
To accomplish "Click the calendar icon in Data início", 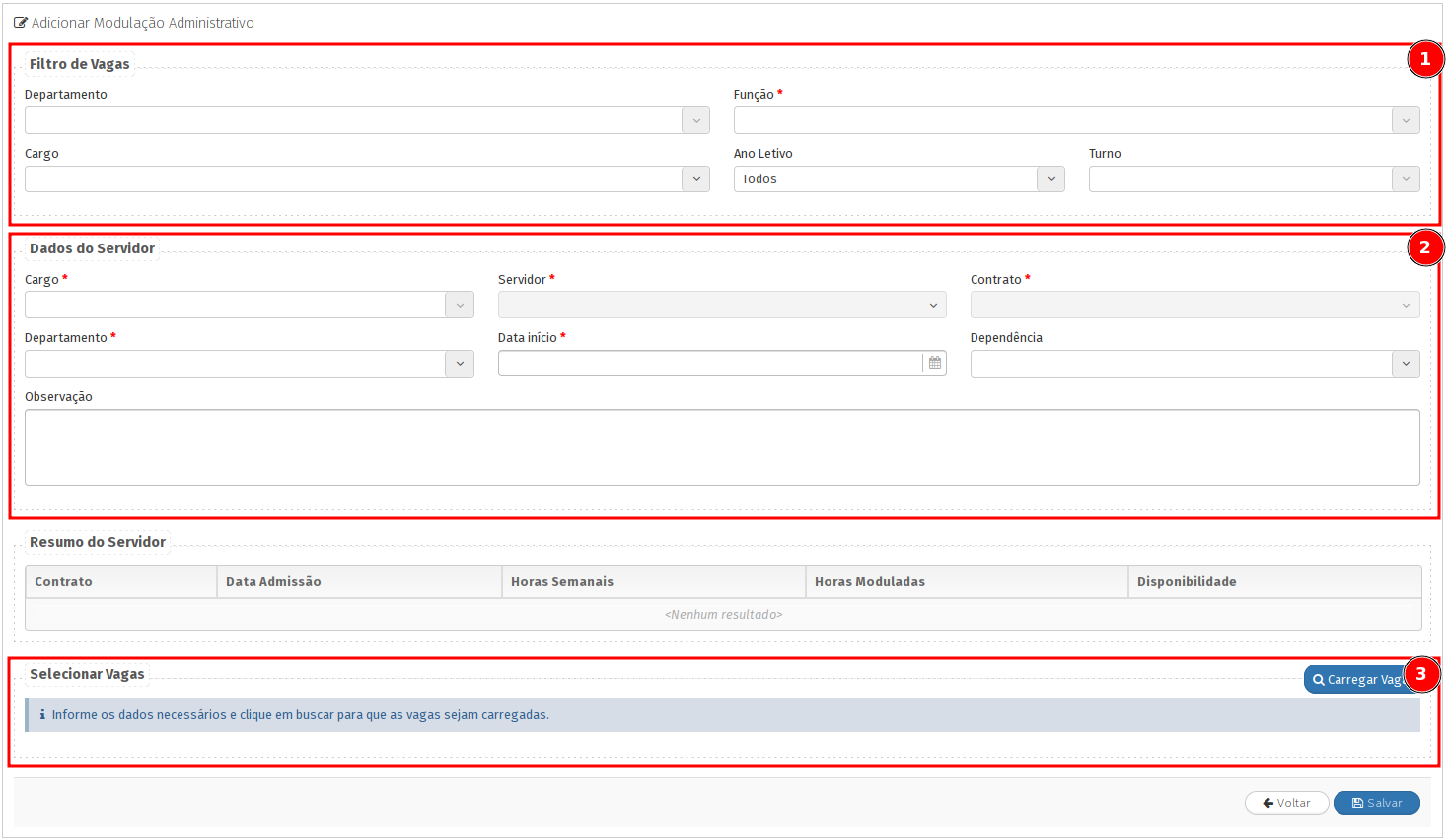I will (x=934, y=363).
